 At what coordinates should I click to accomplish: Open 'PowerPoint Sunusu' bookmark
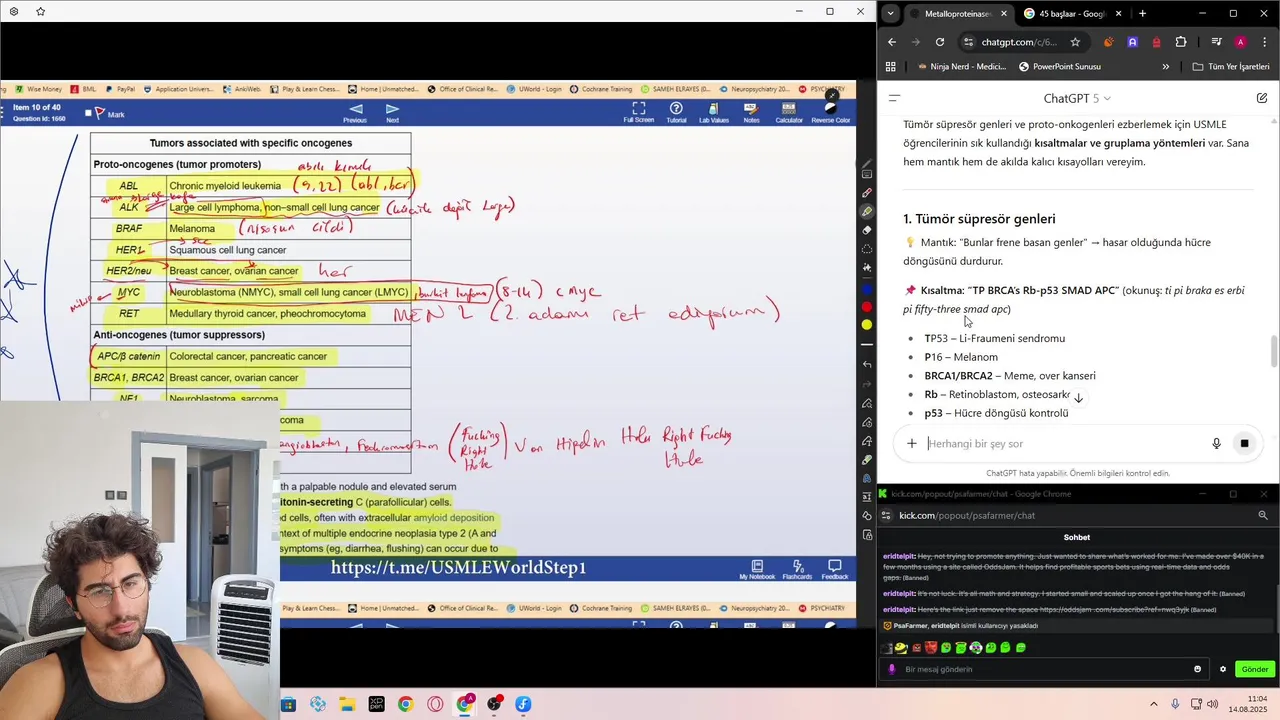(1059, 67)
